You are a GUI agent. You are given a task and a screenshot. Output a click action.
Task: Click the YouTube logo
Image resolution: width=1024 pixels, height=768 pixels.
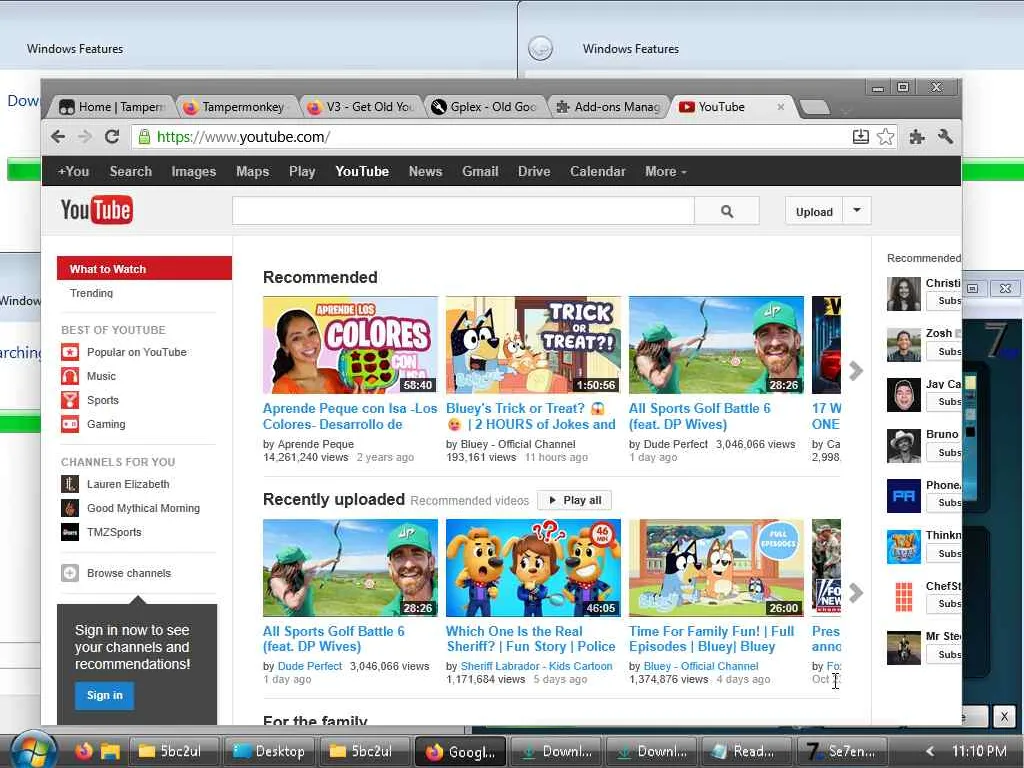(x=97, y=210)
